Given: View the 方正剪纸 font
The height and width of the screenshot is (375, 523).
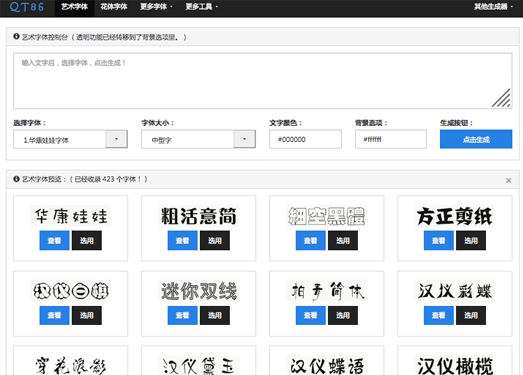Looking at the screenshot, I should [x=439, y=241].
